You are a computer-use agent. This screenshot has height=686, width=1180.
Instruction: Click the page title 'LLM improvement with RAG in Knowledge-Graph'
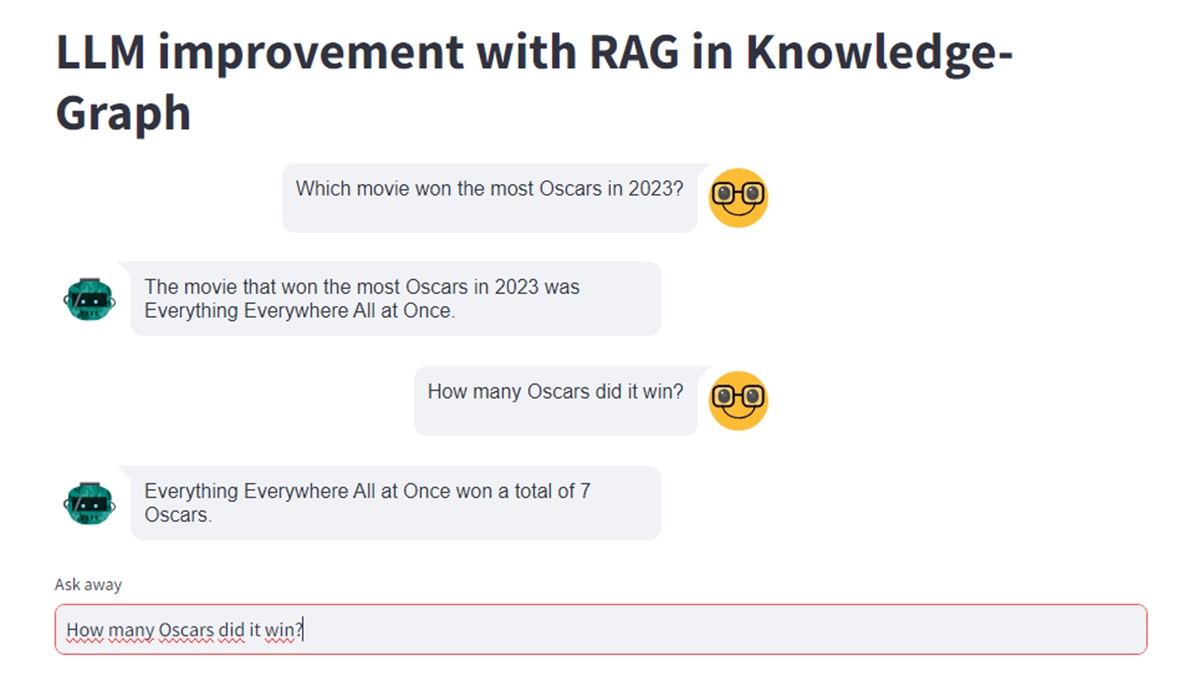click(534, 82)
